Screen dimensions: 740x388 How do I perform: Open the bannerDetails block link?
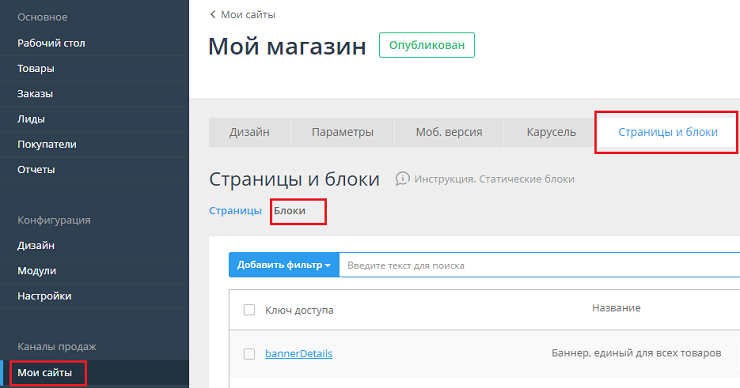[x=299, y=354]
